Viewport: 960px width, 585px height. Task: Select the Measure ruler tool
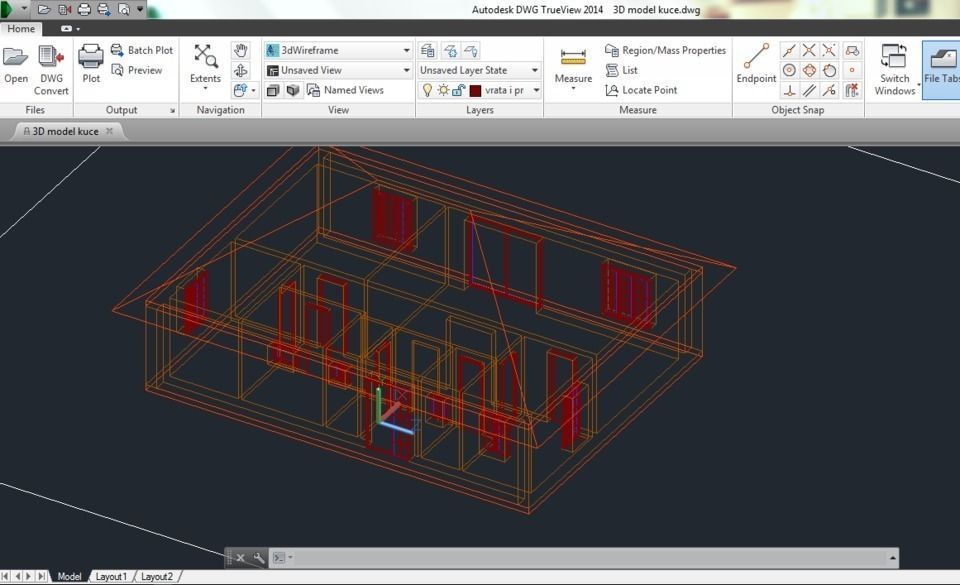(x=573, y=64)
